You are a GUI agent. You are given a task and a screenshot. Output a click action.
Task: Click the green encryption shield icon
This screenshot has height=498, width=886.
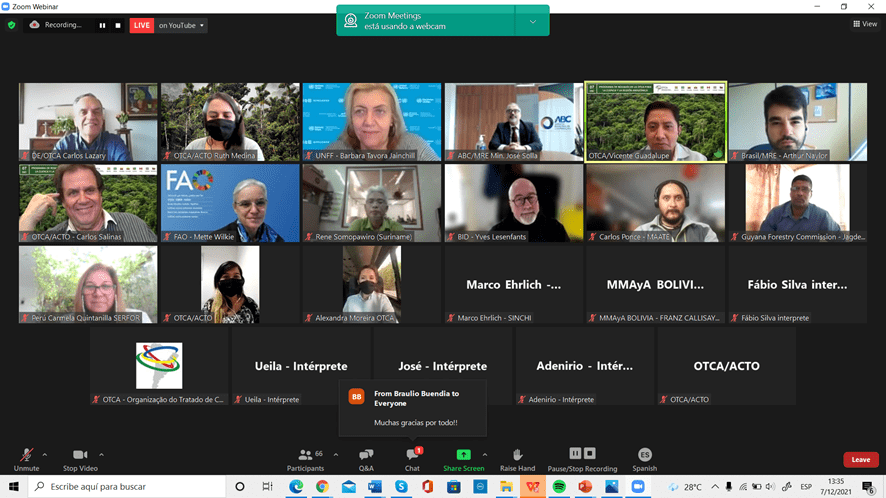[x=12, y=25]
